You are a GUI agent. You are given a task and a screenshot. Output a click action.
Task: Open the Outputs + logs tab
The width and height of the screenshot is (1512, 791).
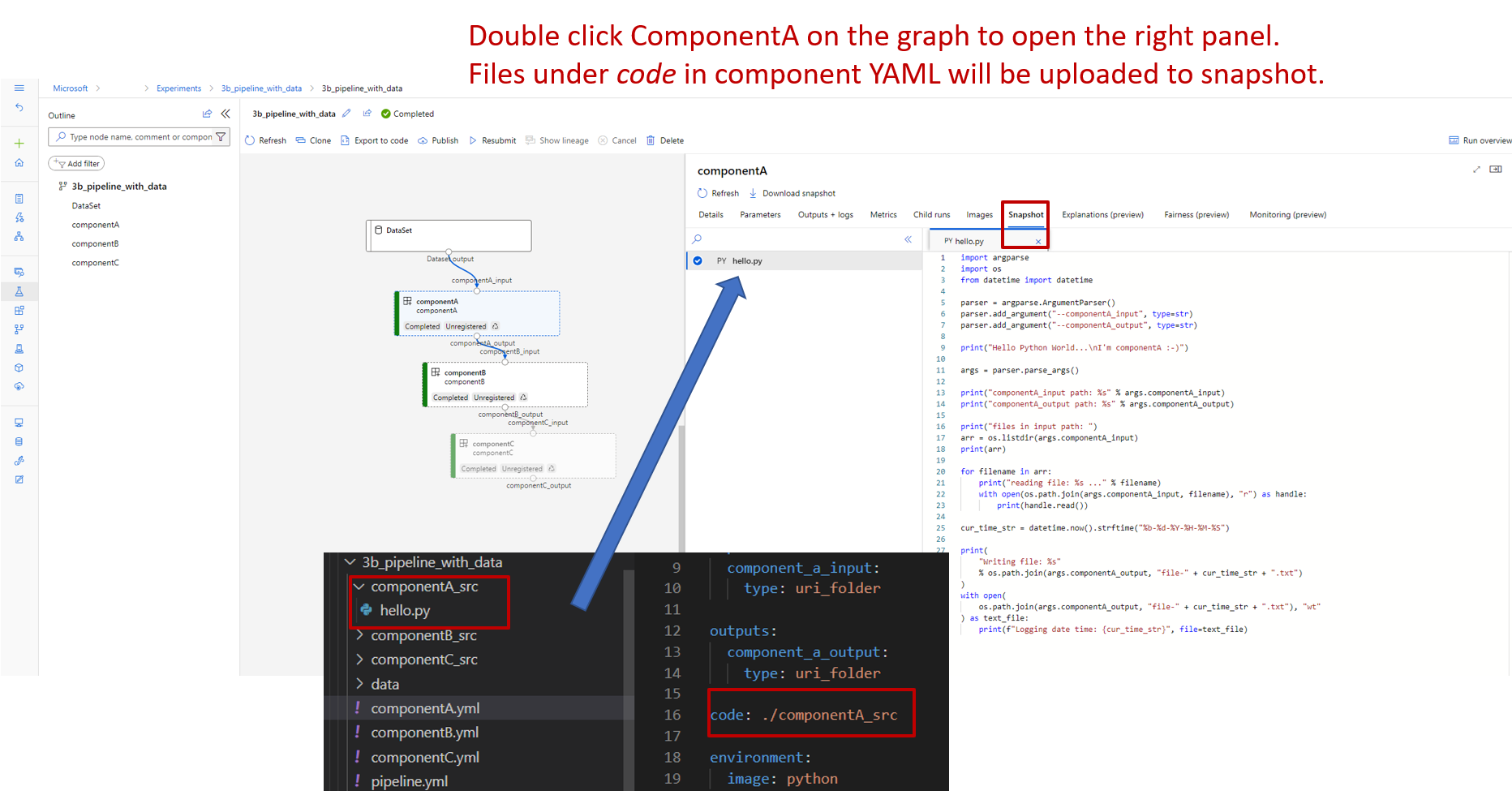point(826,215)
